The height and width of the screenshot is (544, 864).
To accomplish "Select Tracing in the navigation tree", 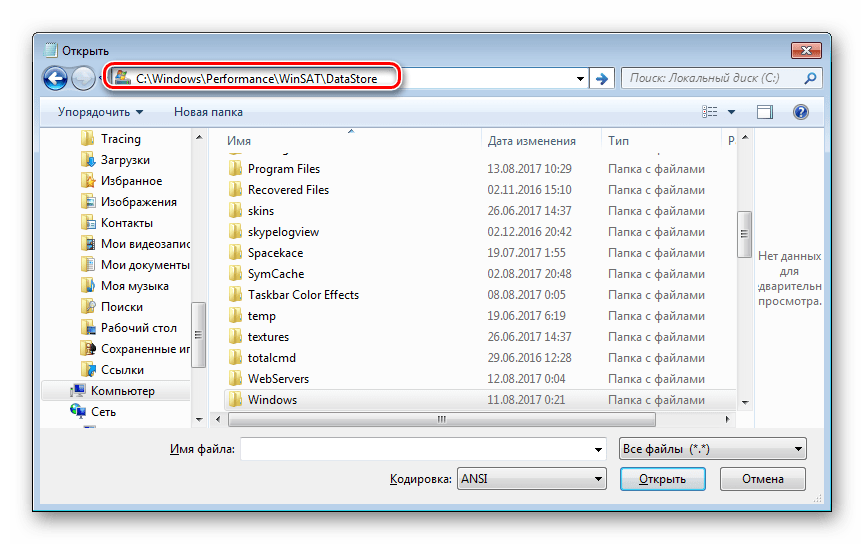I will click(x=121, y=139).
